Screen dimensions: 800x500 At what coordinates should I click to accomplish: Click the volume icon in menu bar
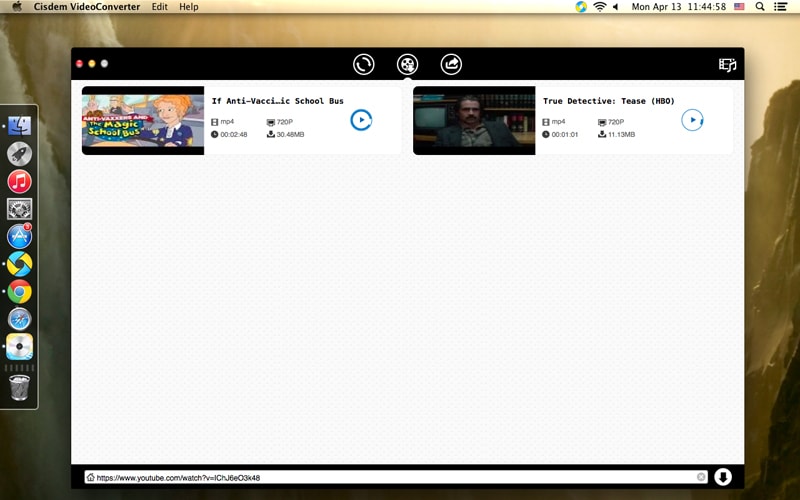click(x=616, y=7)
